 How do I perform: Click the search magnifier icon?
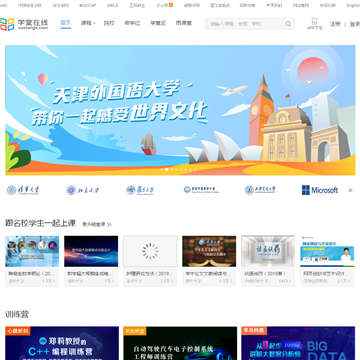(x=288, y=24)
